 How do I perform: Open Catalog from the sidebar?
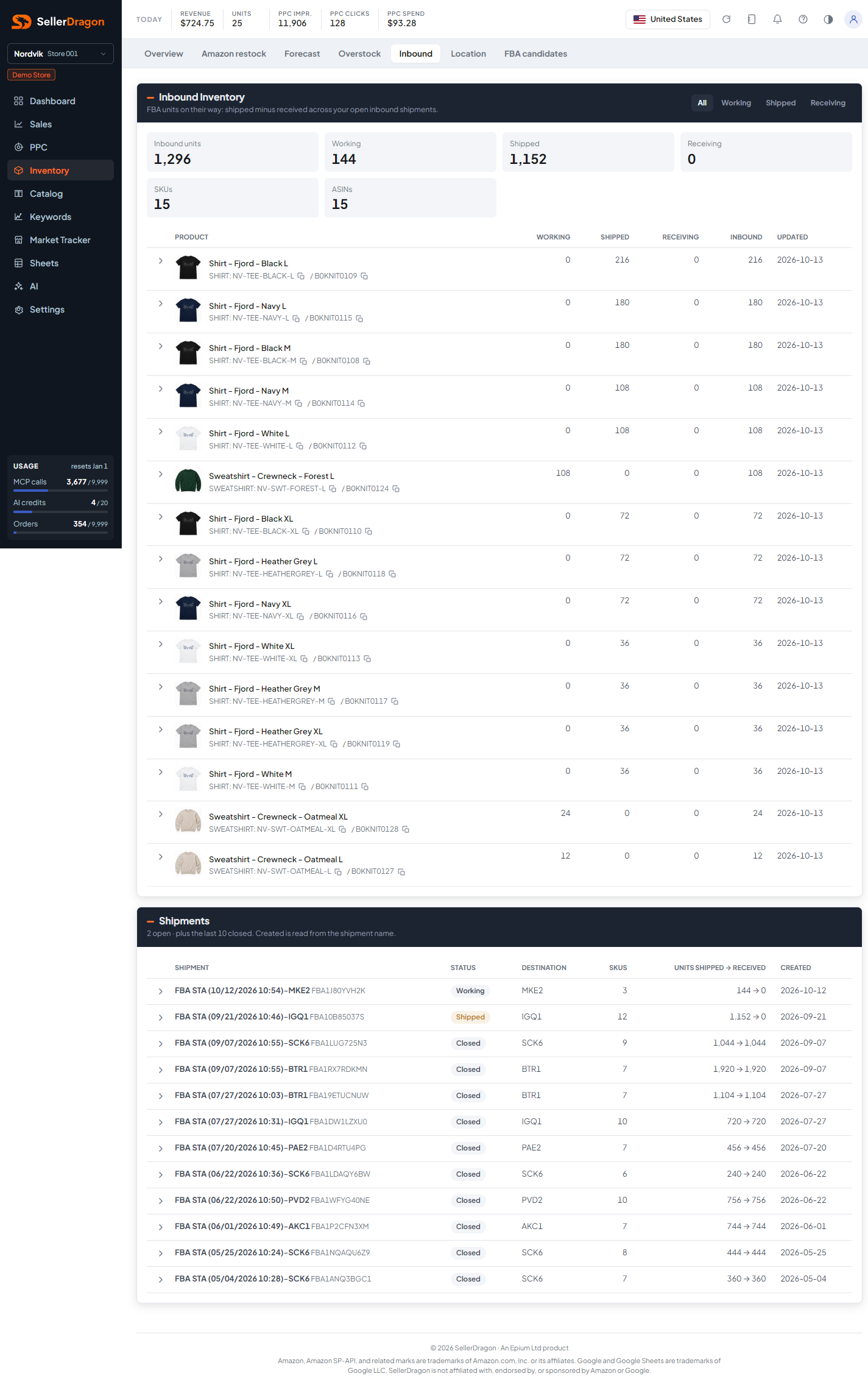pyautogui.click(x=60, y=194)
